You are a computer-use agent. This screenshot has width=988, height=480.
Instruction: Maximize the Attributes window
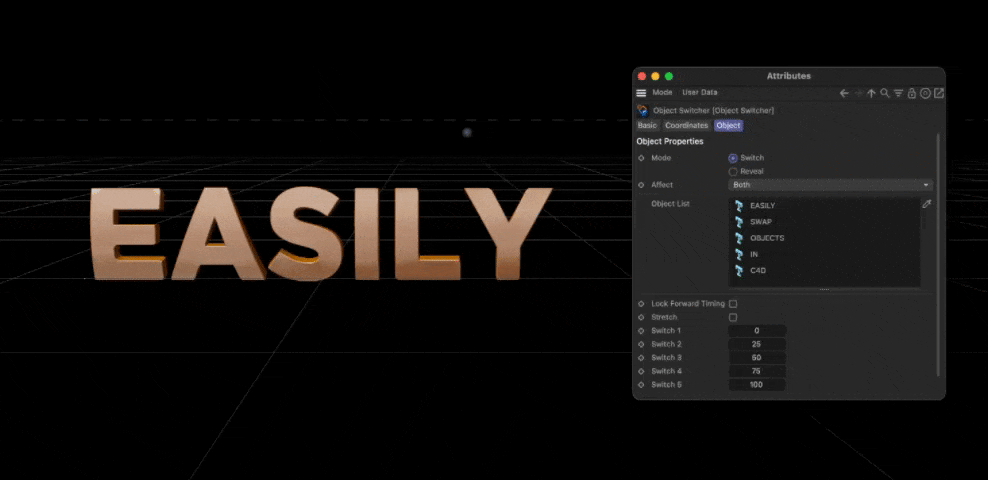coord(669,76)
